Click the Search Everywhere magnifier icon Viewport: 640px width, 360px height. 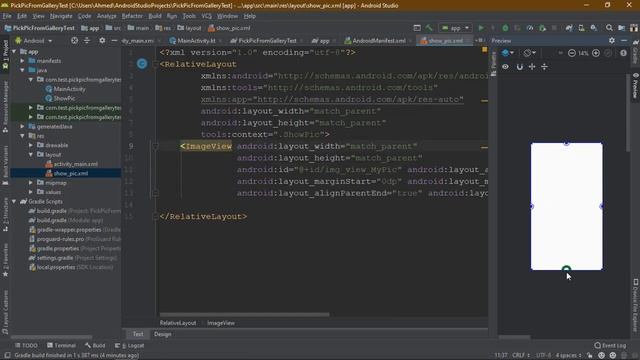pyautogui.click(x=609, y=28)
